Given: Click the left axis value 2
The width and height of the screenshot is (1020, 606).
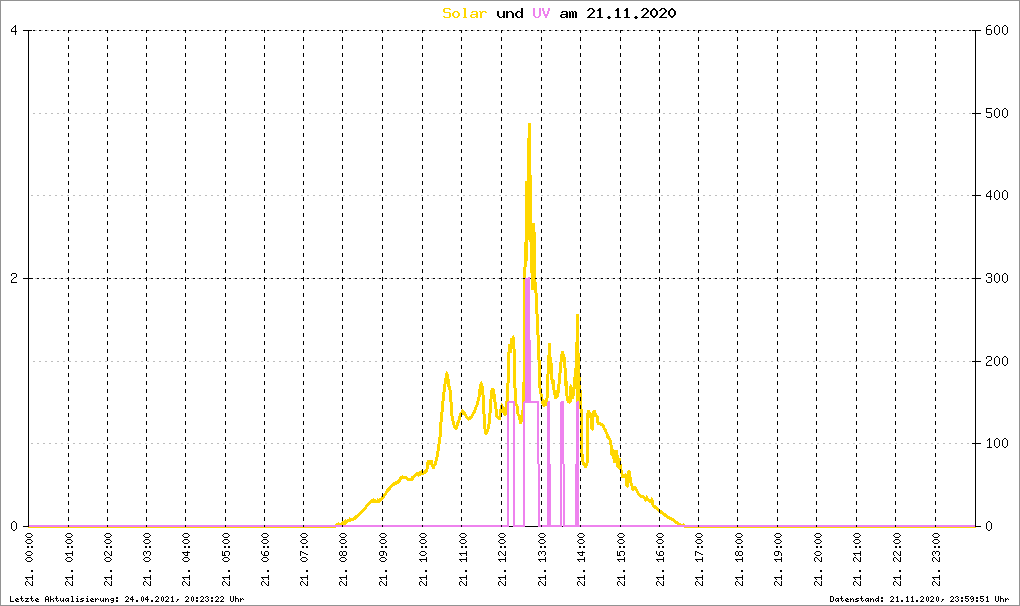Looking at the screenshot, I should [x=14, y=278].
